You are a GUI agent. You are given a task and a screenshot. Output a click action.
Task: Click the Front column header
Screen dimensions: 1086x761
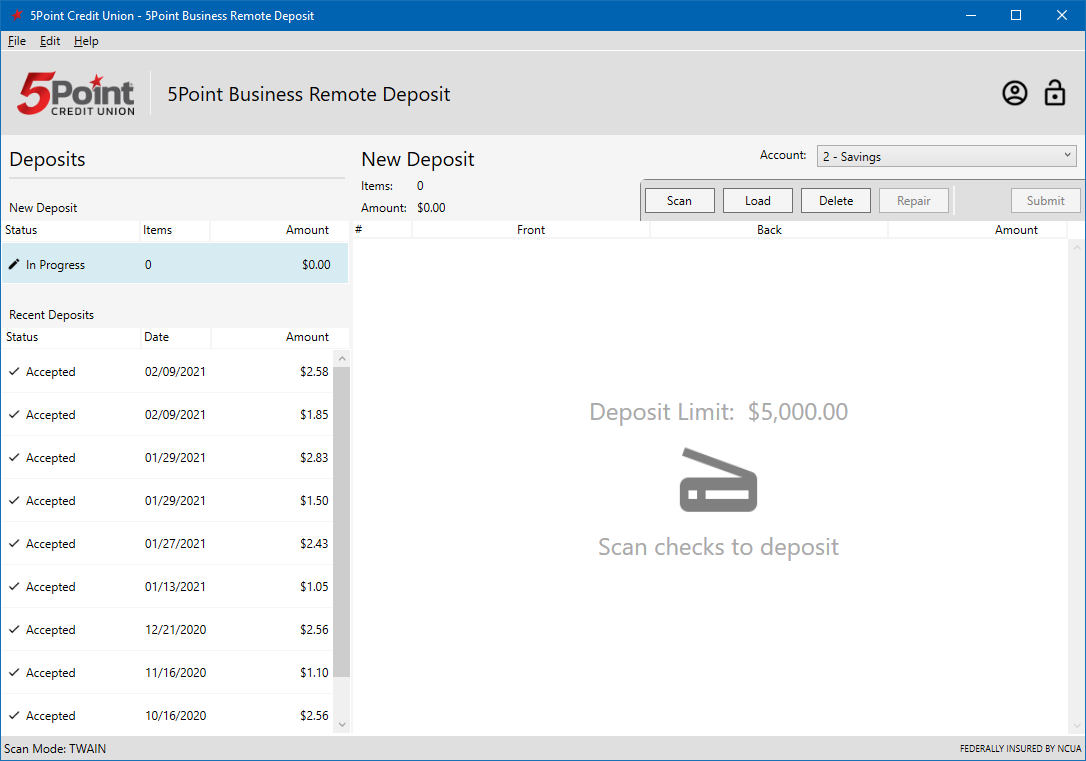point(531,230)
